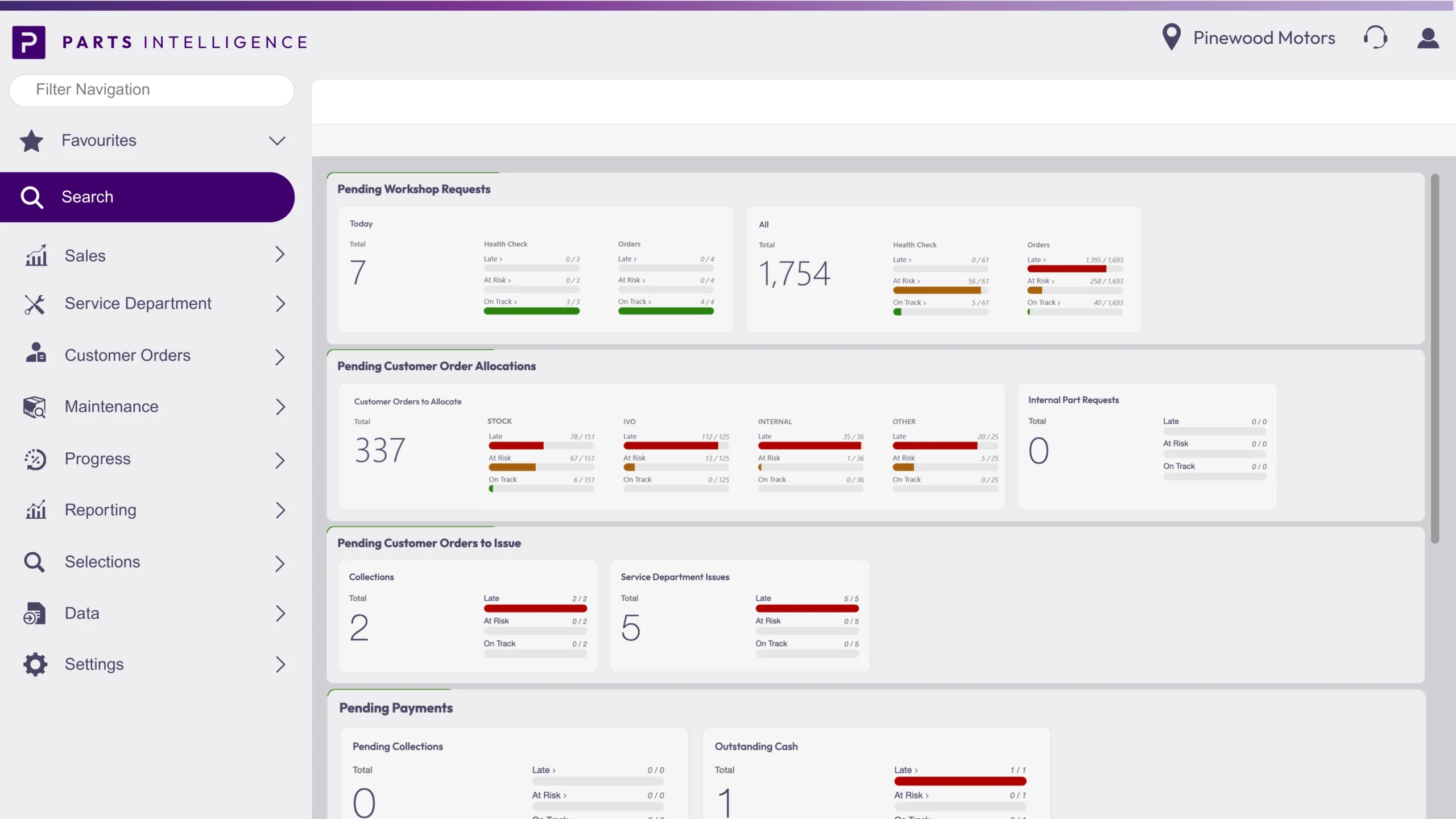Click the red Late STOCK progress bar
The width and height of the screenshot is (1456, 819).
pos(516,446)
